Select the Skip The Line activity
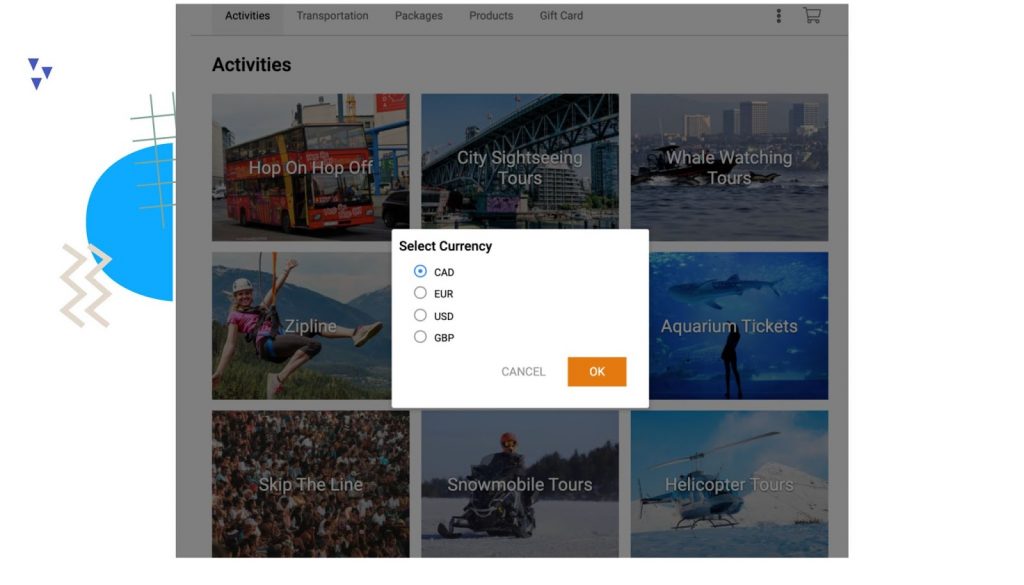 click(x=308, y=483)
